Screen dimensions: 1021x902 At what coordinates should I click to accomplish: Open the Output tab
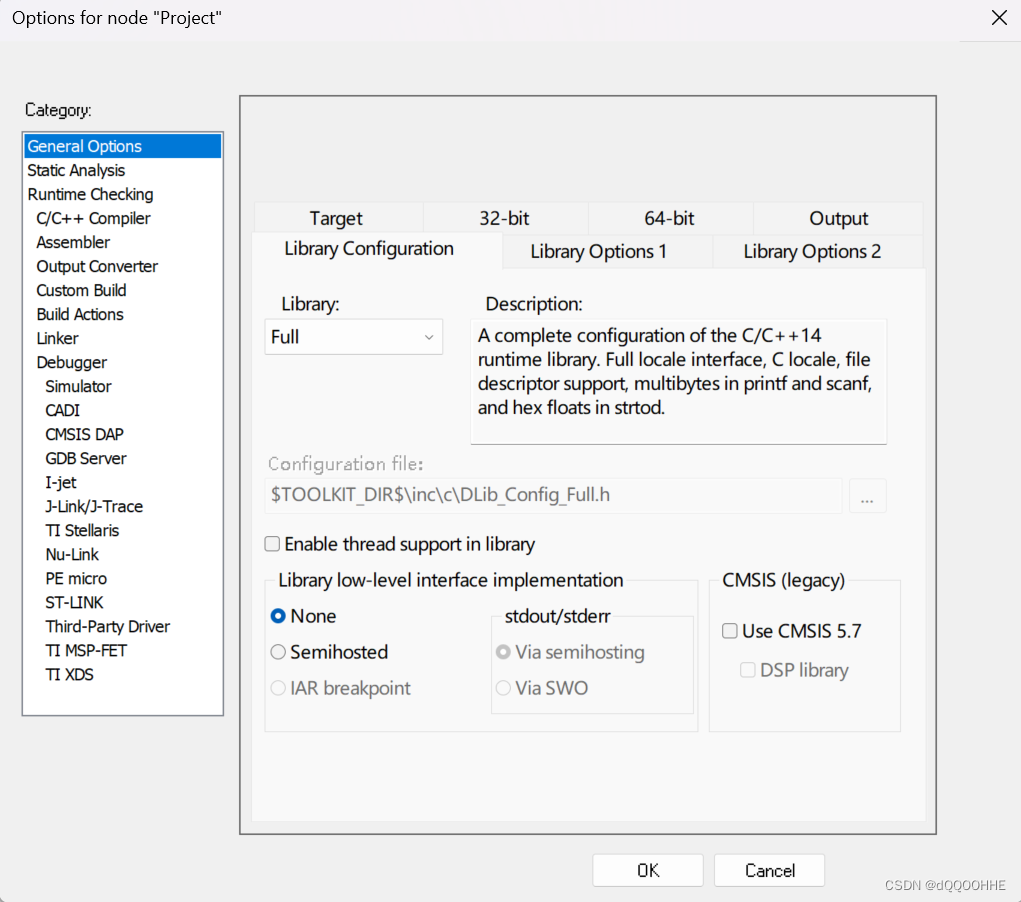[x=838, y=218]
